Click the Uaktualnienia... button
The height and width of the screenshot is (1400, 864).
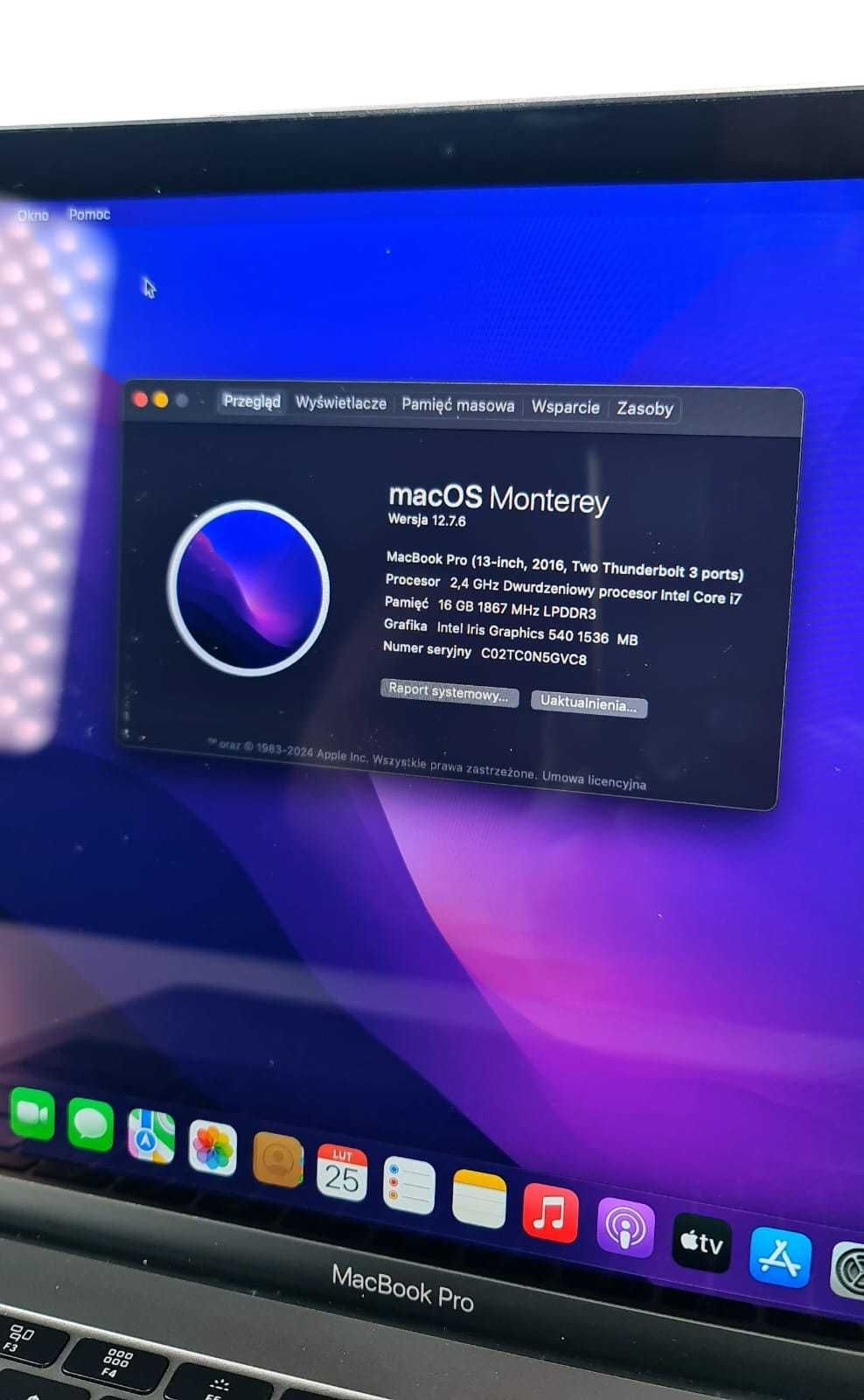pos(589,703)
